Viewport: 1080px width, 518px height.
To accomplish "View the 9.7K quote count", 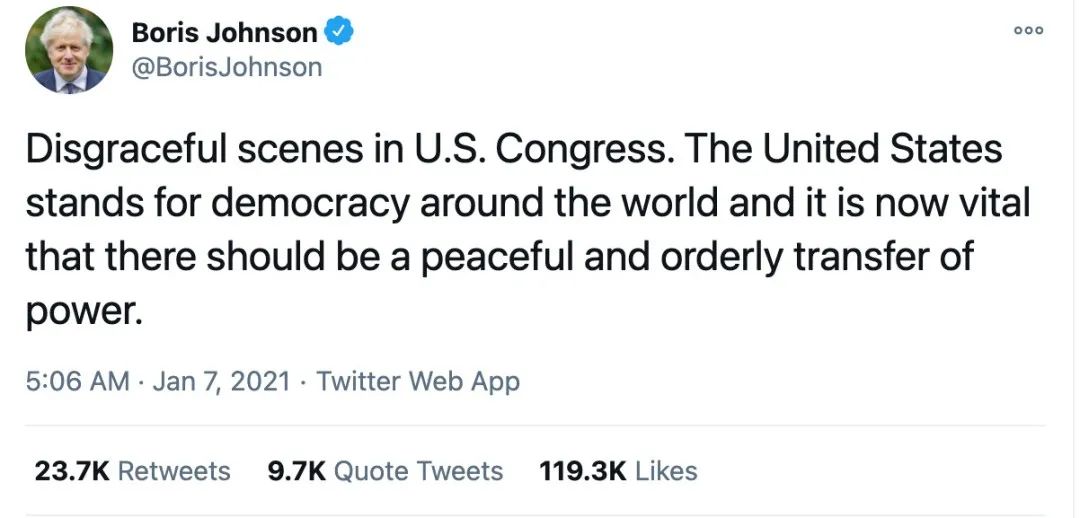I will [x=295, y=471].
